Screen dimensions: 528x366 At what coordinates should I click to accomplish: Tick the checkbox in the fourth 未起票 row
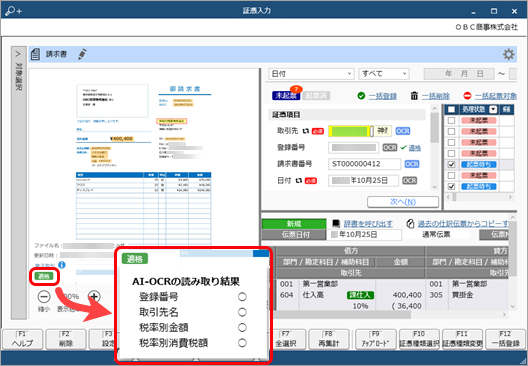click(x=451, y=154)
